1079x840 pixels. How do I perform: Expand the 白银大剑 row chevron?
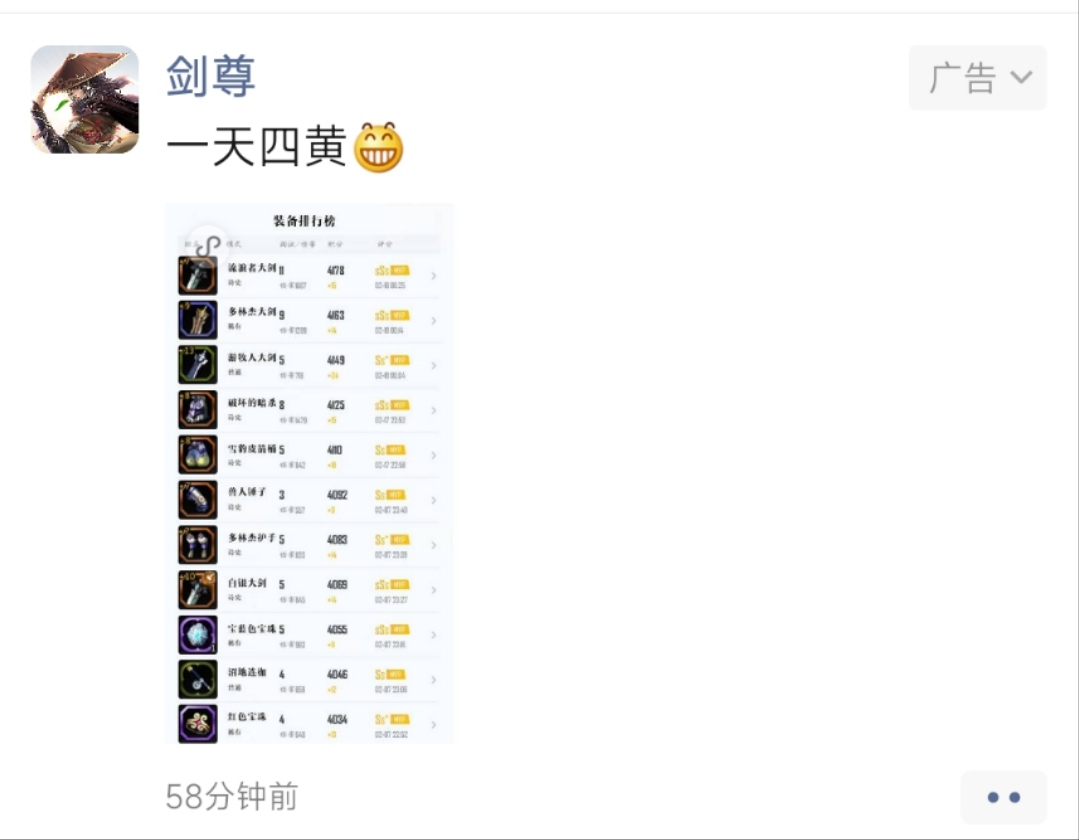click(434, 590)
